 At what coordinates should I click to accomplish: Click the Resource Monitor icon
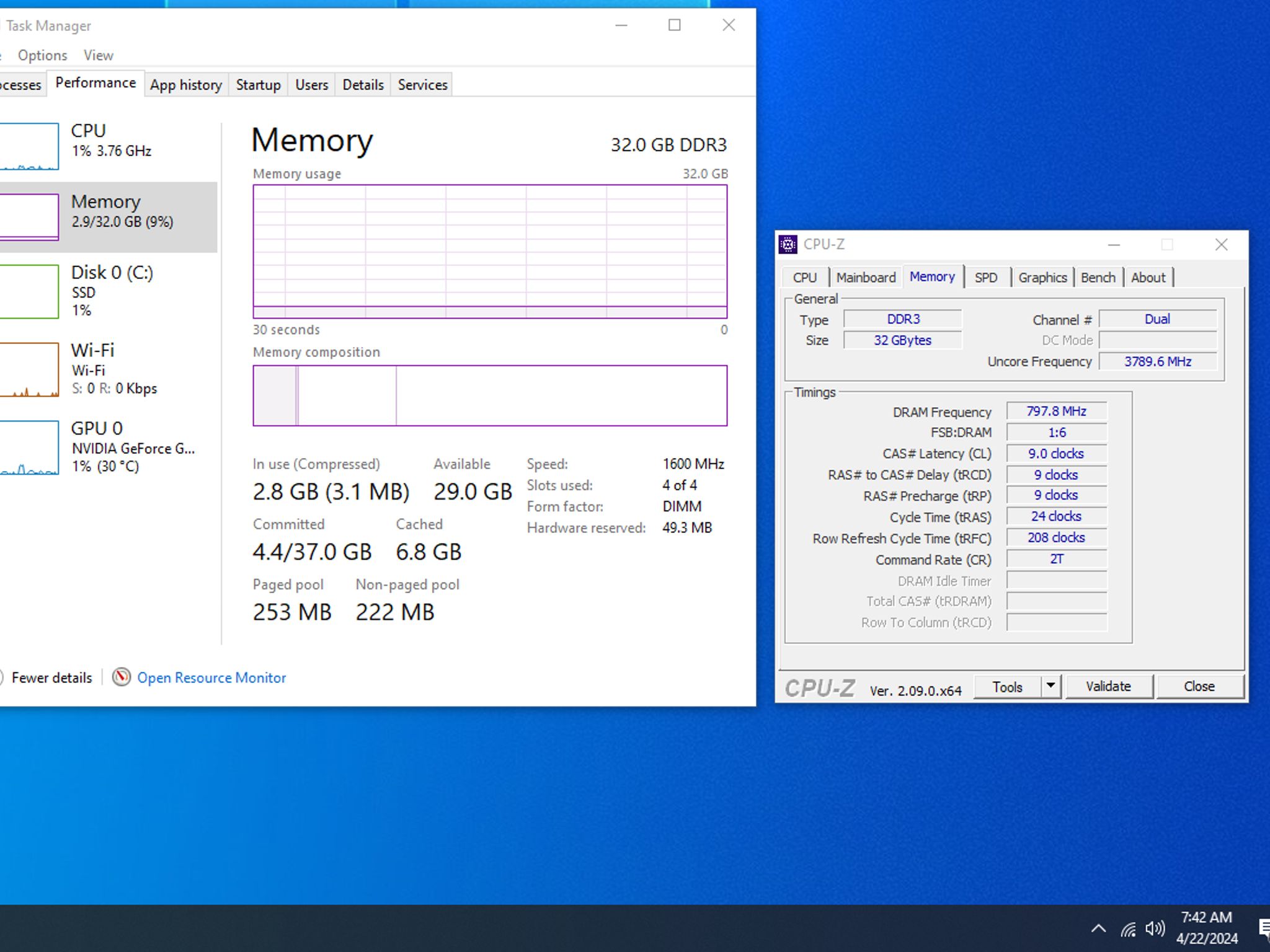pos(122,677)
